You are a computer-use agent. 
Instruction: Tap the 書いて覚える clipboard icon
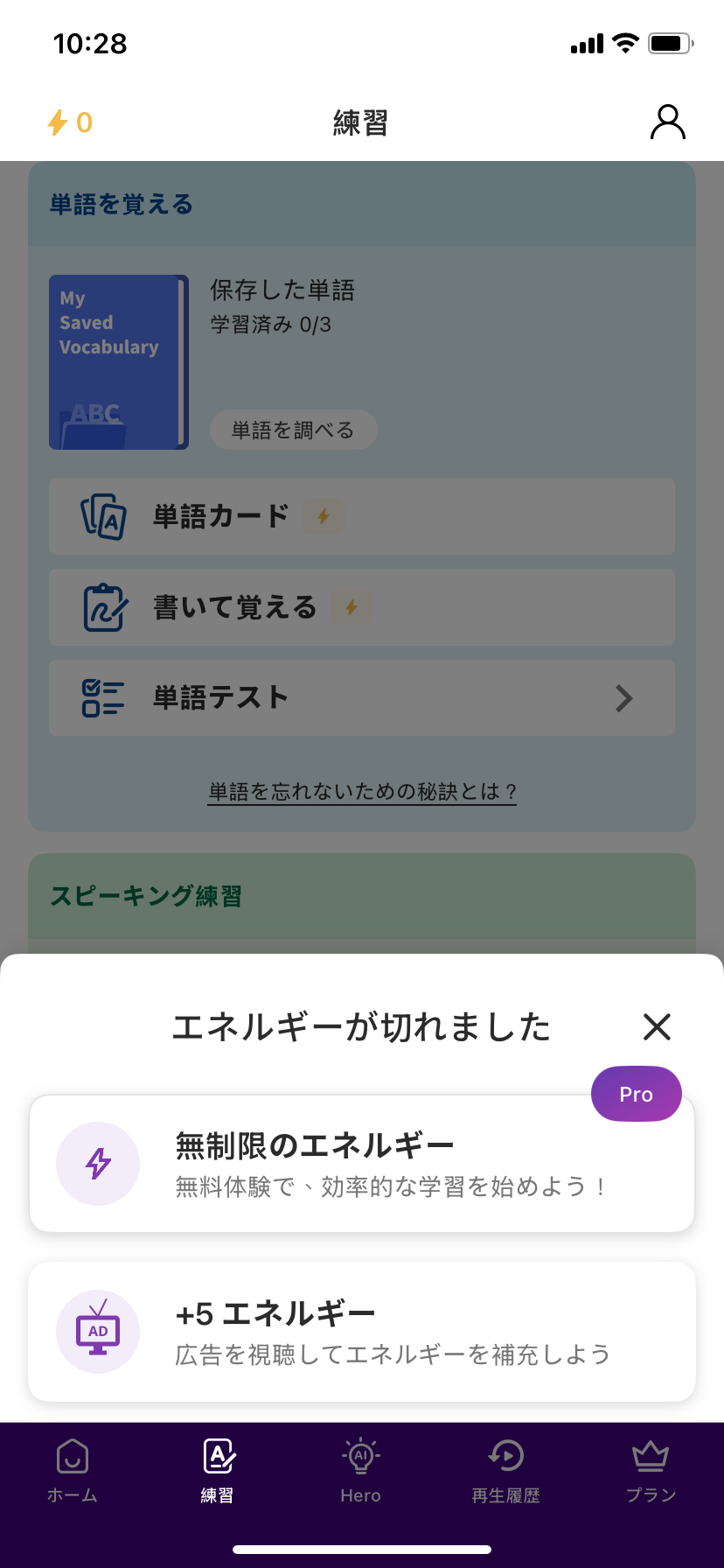click(x=104, y=607)
